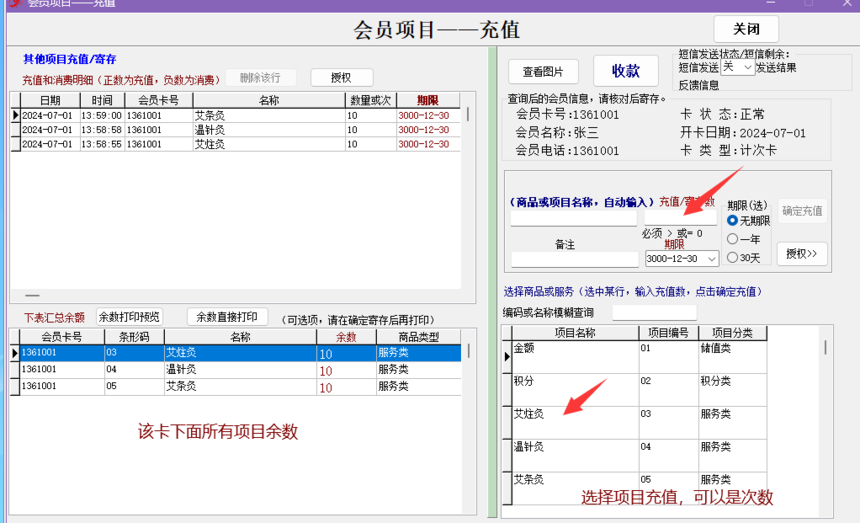
Task: Select detail row with time 13:58:55
Action: click(x=236, y=144)
